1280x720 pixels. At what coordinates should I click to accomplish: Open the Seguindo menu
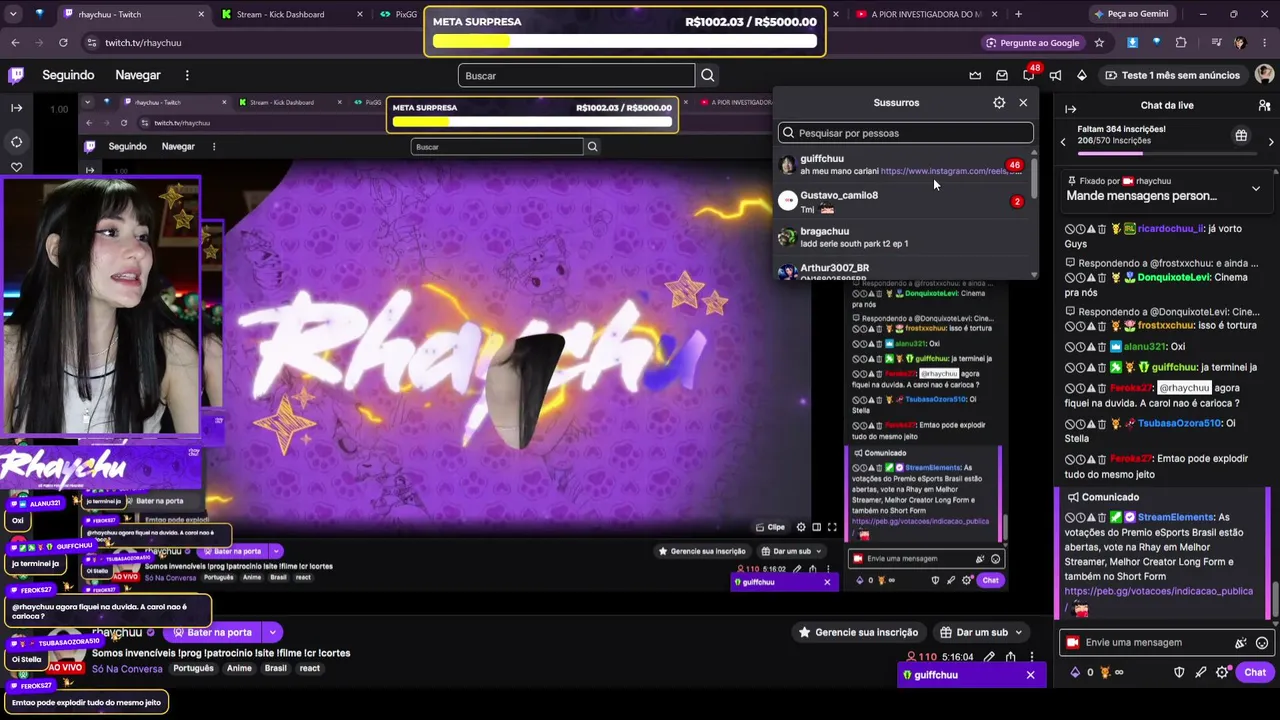tap(68, 75)
